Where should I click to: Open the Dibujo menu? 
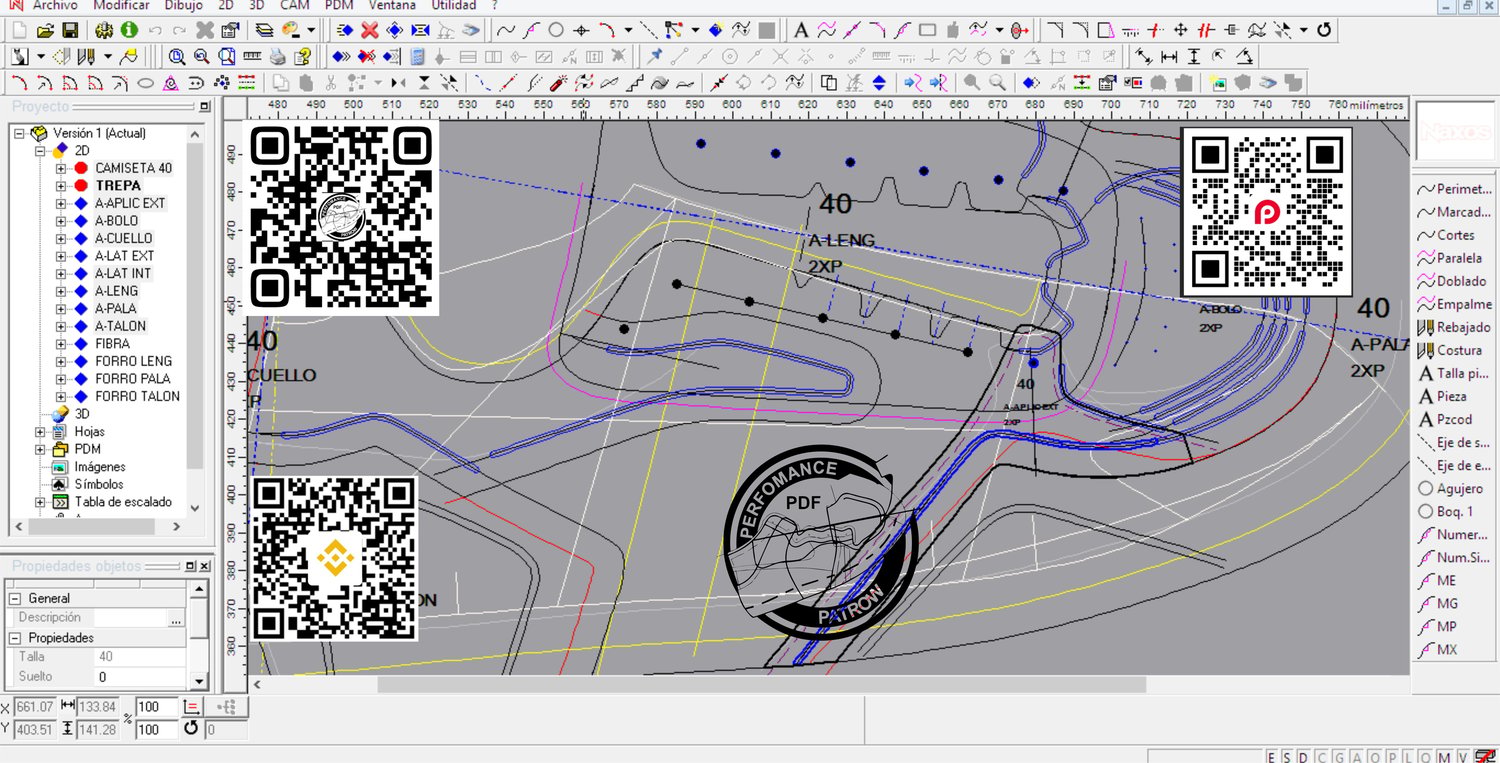(x=183, y=5)
